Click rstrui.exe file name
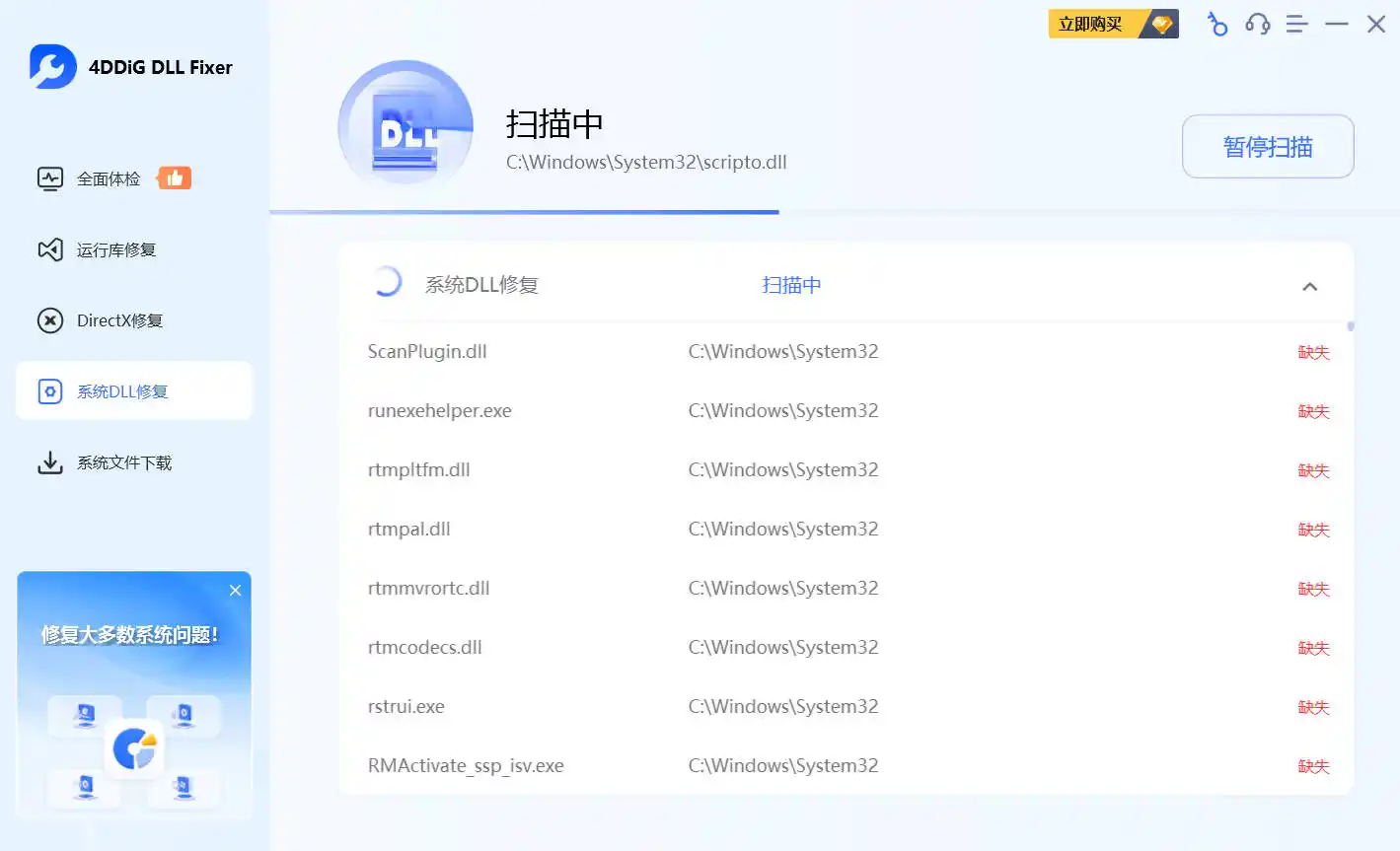This screenshot has width=1400, height=851. click(x=405, y=707)
